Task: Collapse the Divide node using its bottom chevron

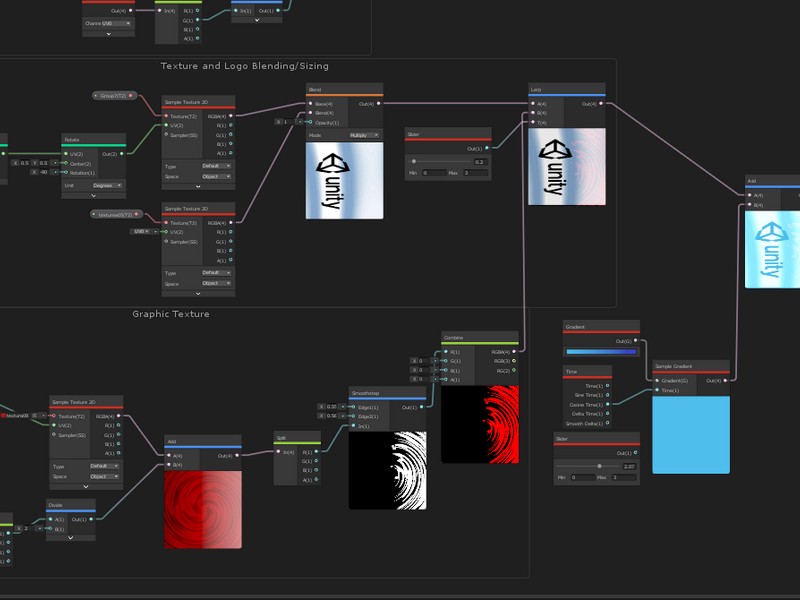Action: tap(71, 538)
